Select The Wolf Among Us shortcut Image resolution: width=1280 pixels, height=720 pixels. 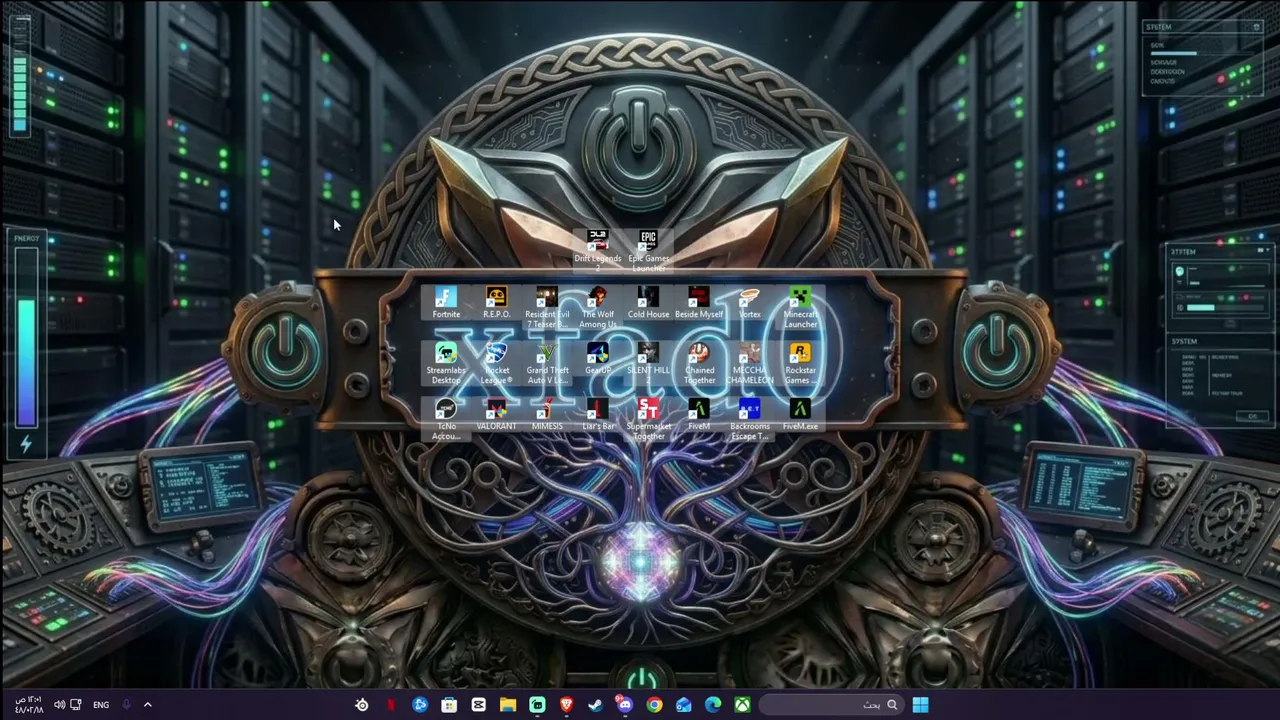pos(598,308)
